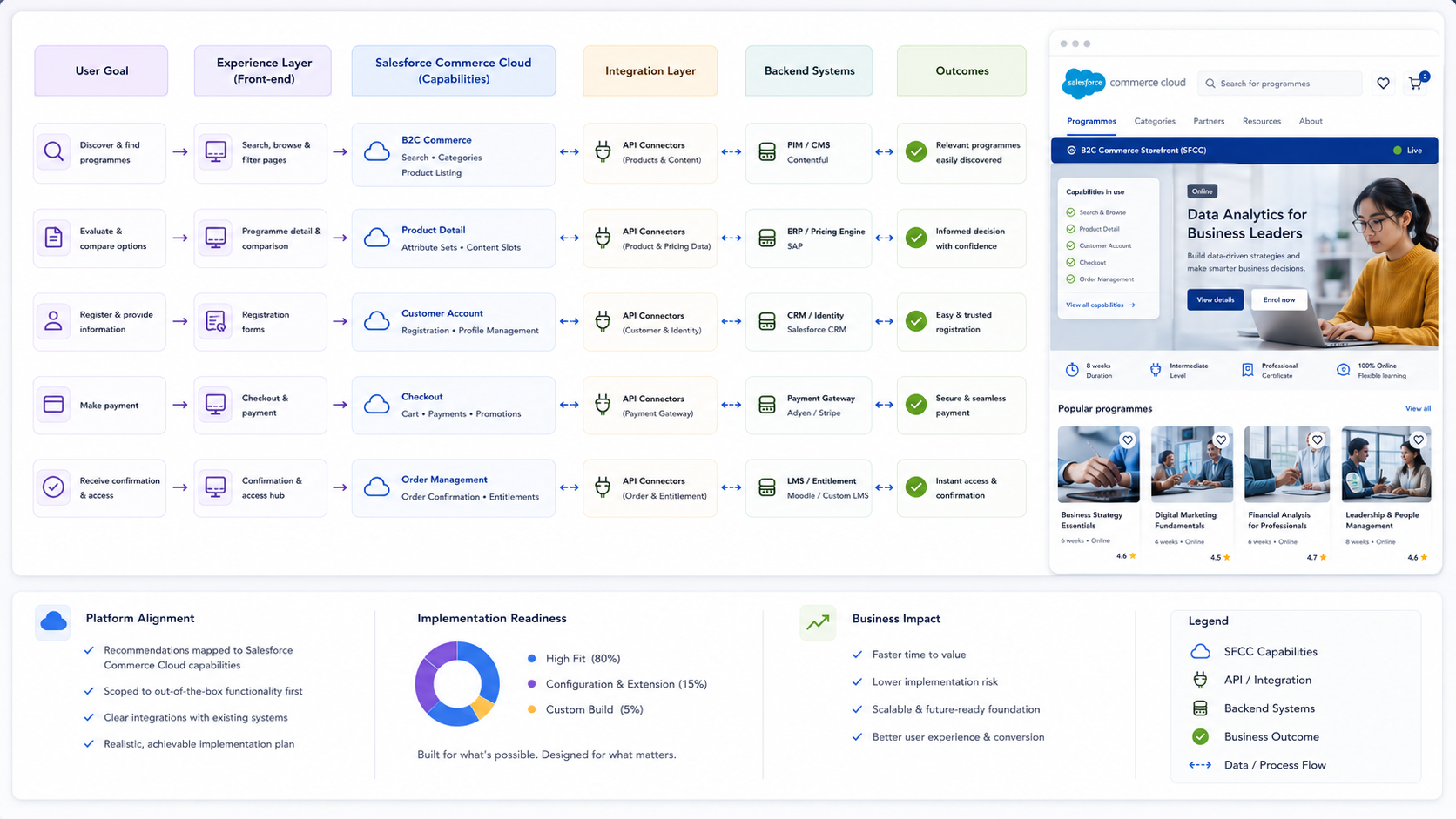Image resolution: width=1456 pixels, height=819 pixels.
Task: Favorite the Leadership & People Management card heart
Action: pos(1419,440)
